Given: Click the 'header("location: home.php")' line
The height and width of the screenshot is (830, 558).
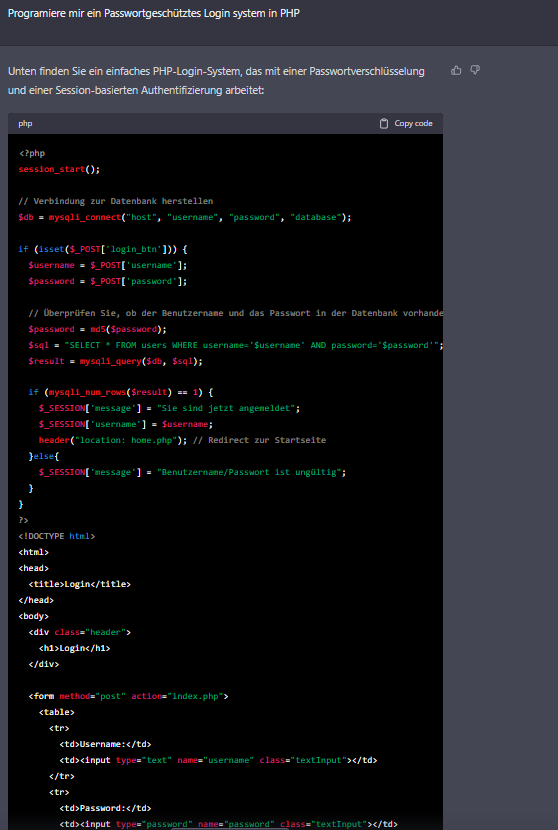Looking at the screenshot, I should coord(183,440).
